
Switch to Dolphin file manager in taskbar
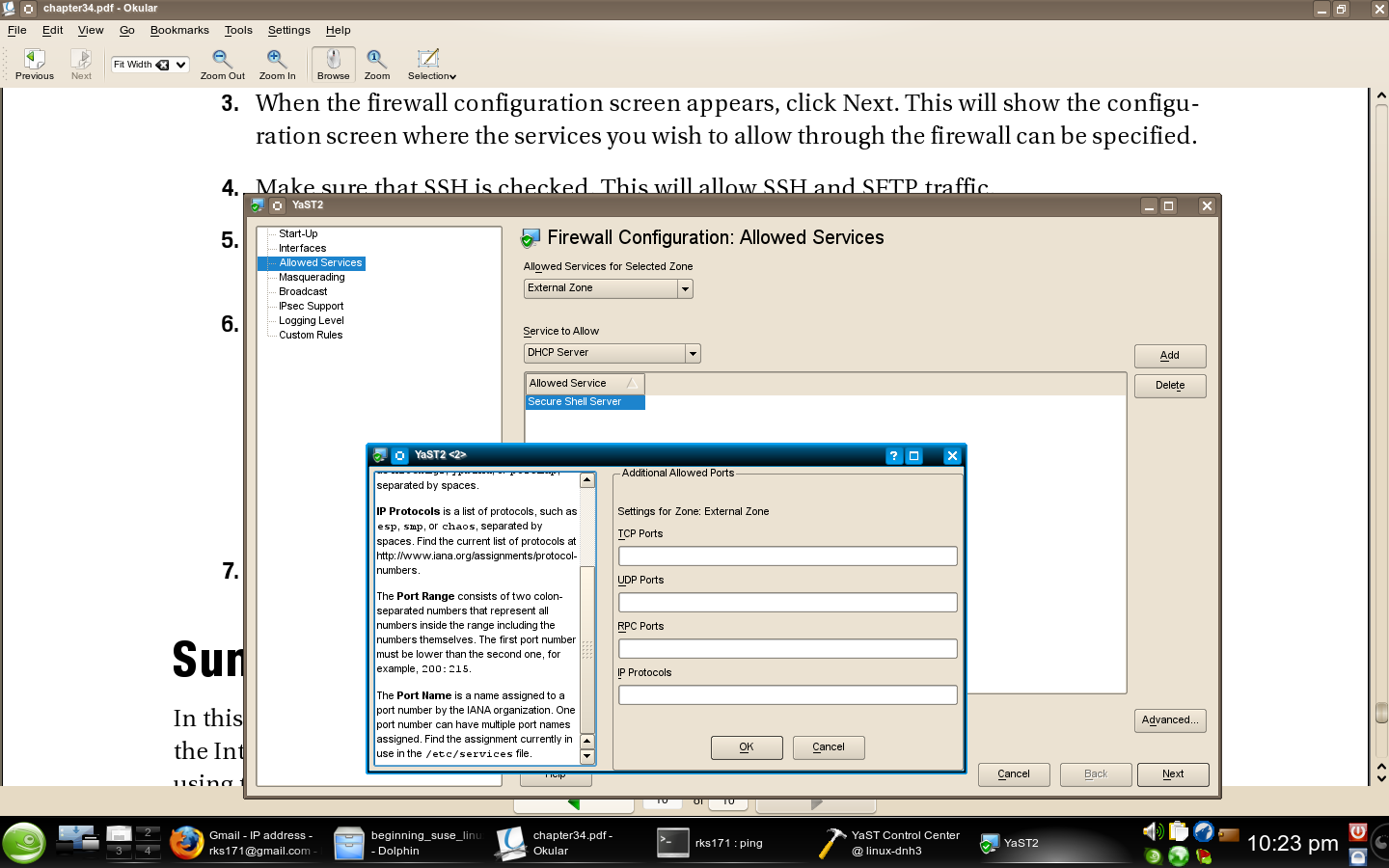click(x=407, y=843)
